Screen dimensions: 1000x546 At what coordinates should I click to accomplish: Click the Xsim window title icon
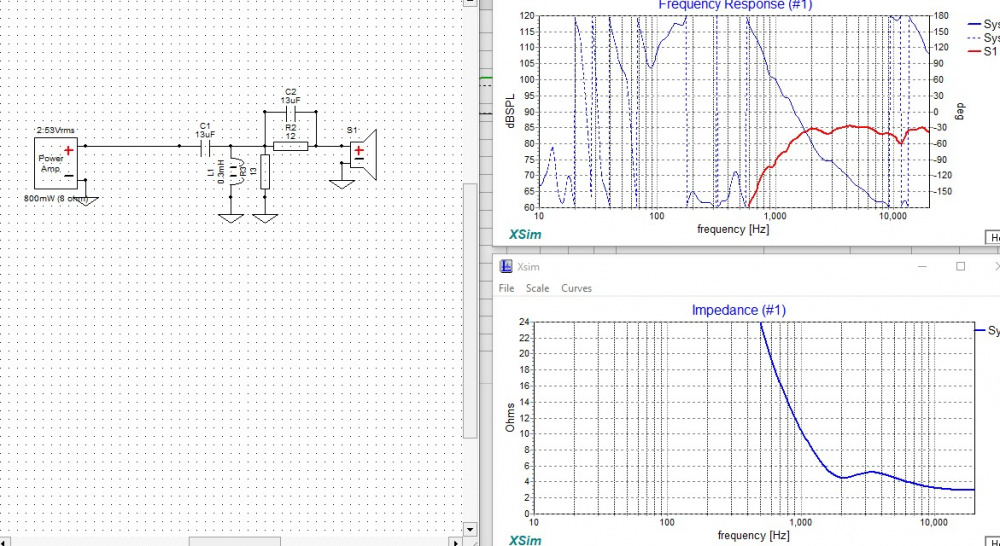coord(505,267)
